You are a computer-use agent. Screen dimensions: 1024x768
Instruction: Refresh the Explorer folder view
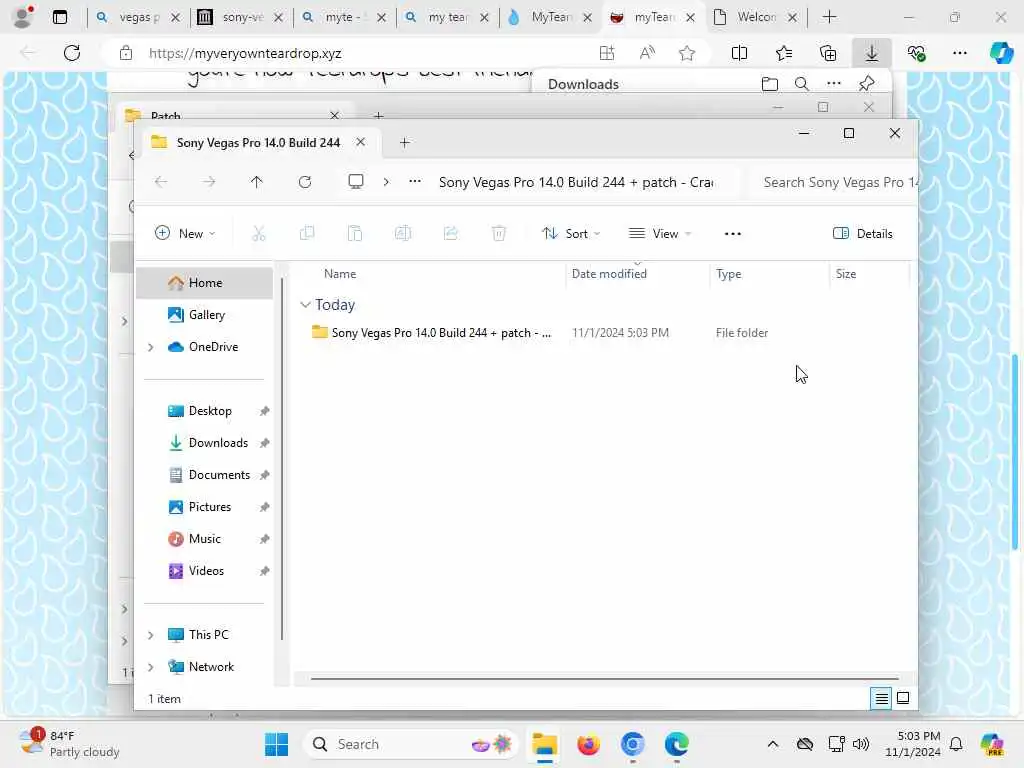click(305, 182)
